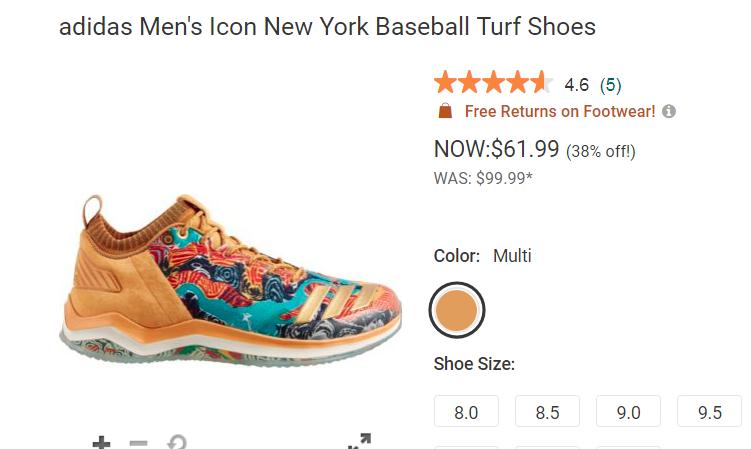Screen dimensions: 751x449
Task: Click the star rating icons
Action: (x=493, y=83)
